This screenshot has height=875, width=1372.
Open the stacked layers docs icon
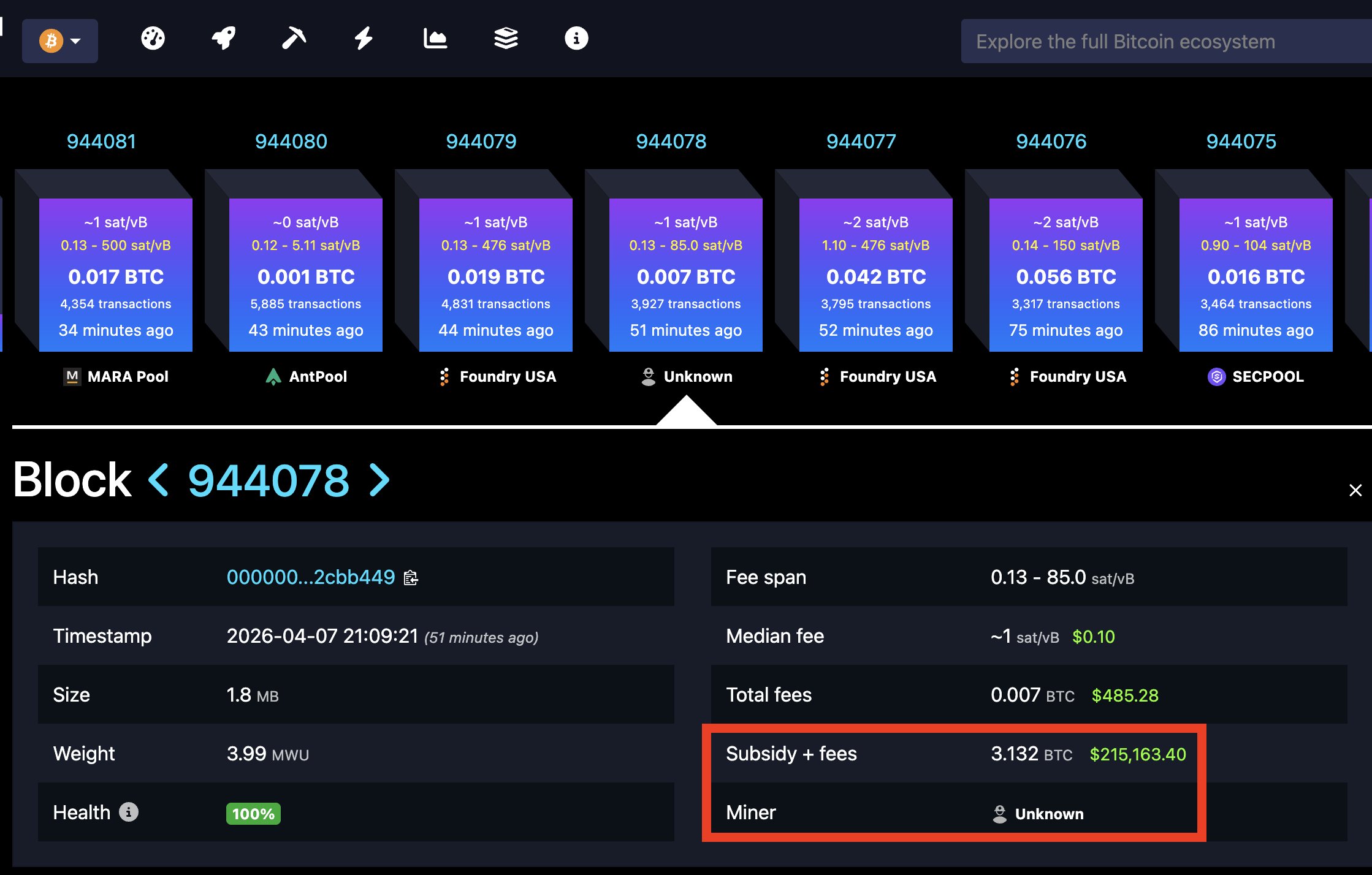(506, 39)
